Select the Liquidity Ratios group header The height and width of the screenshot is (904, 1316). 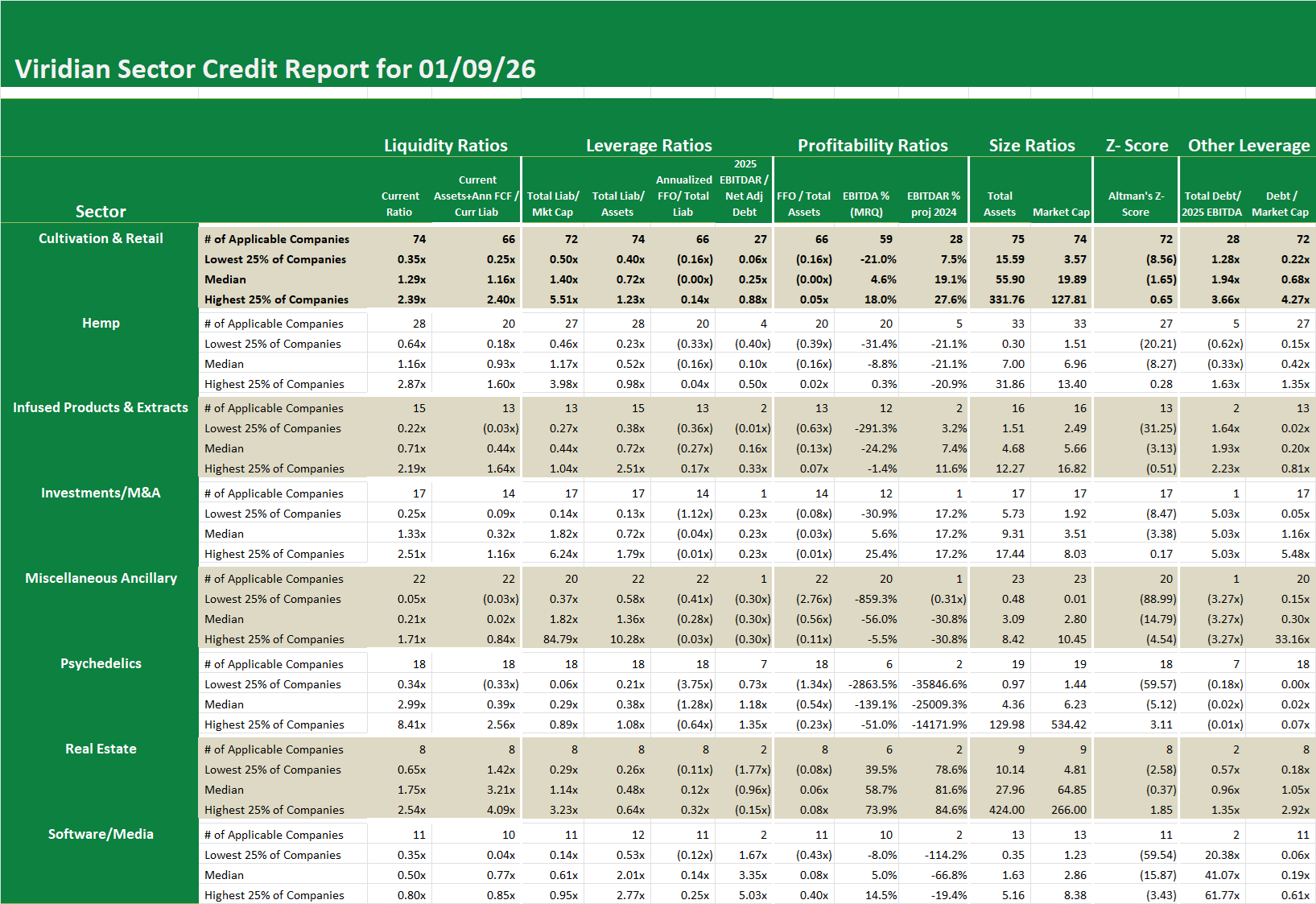[x=445, y=146]
